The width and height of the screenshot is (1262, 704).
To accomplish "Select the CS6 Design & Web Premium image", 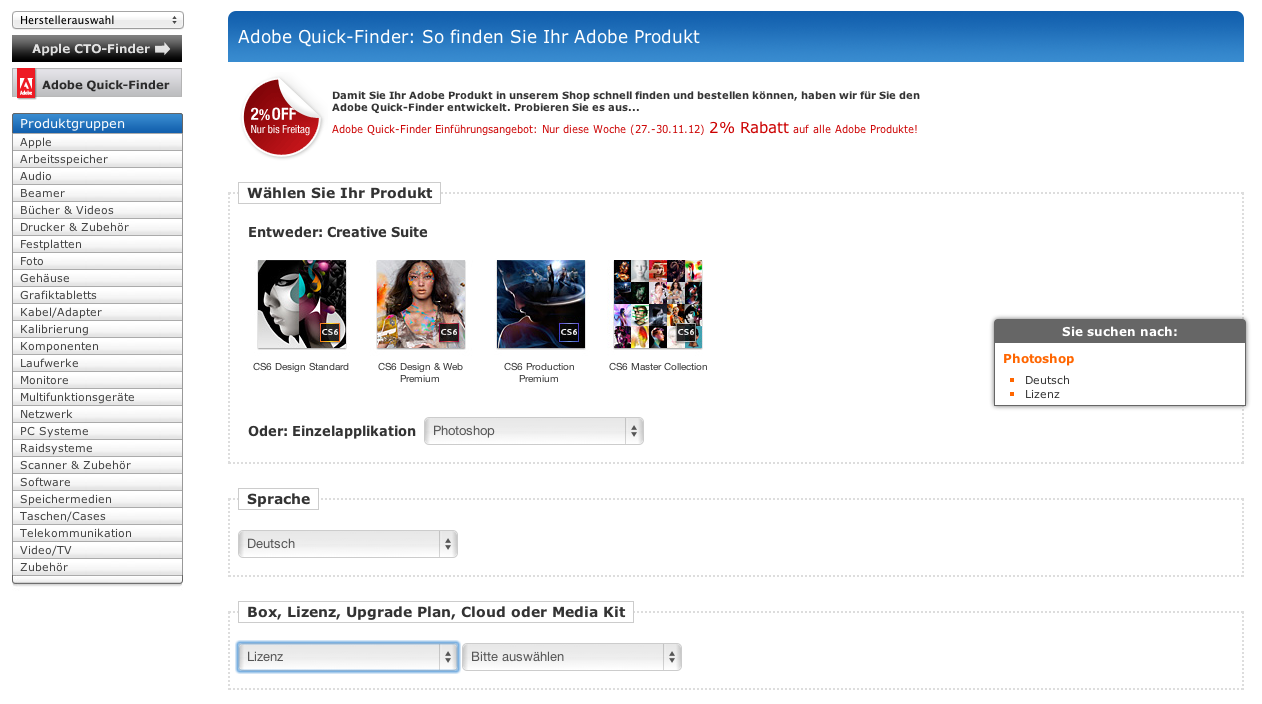I will point(420,304).
